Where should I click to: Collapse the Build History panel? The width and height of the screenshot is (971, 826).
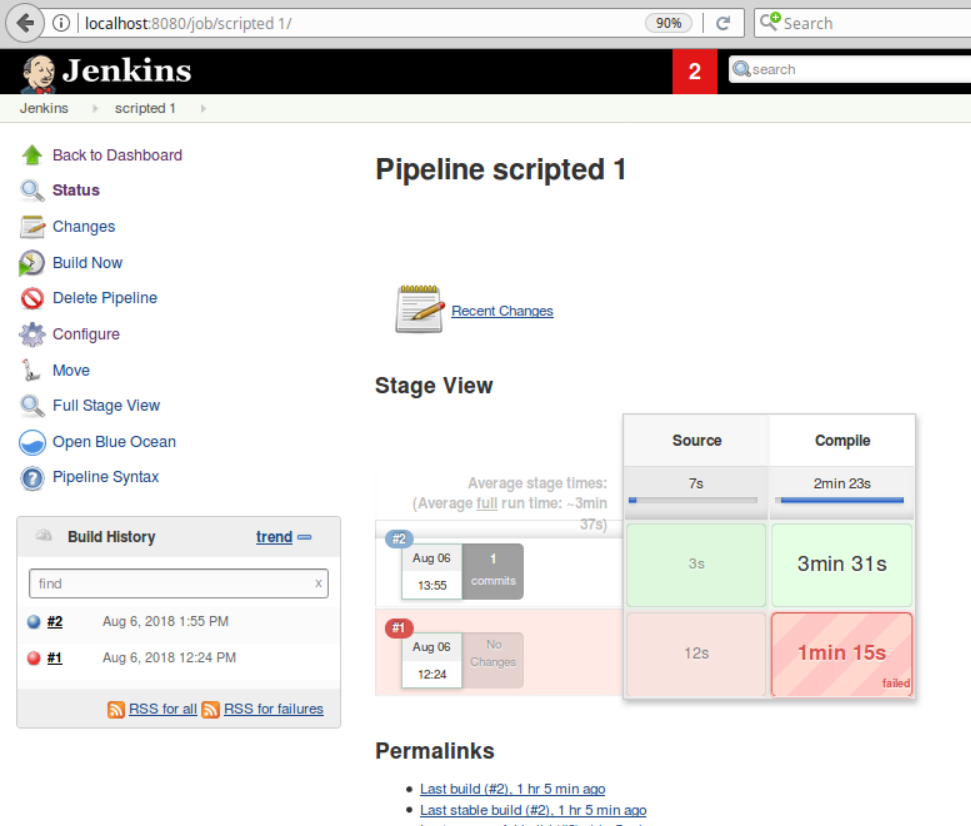click(x=305, y=537)
